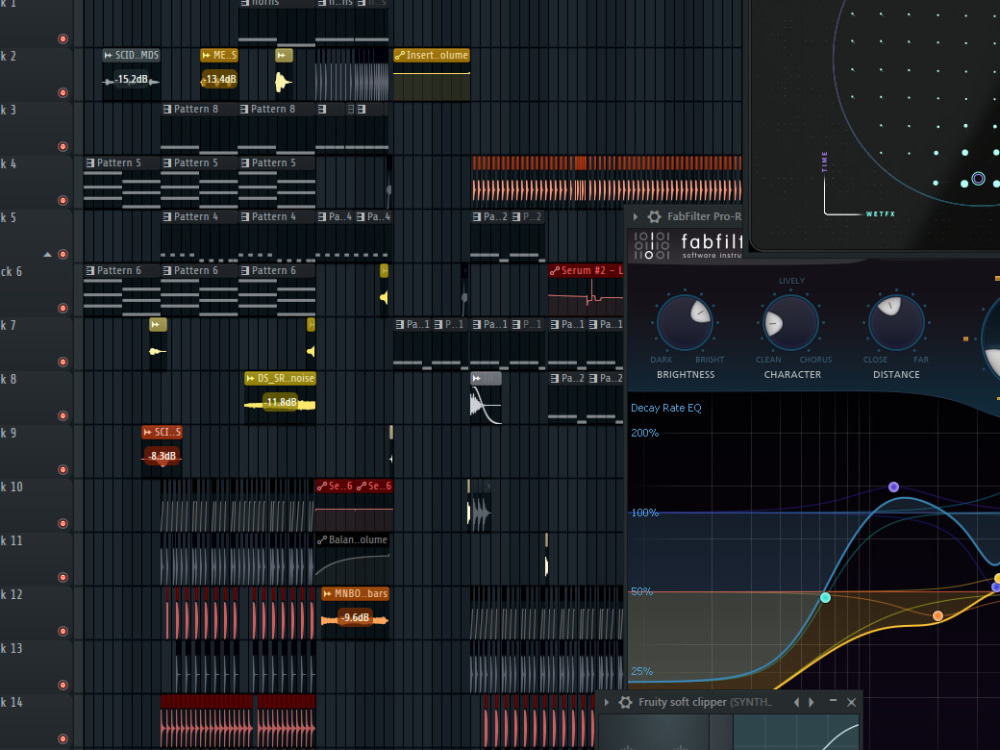The width and height of the screenshot is (1000, 750).
Task: Mute Track 7 with its red switch
Action: pyautogui.click(x=62, y=362)
